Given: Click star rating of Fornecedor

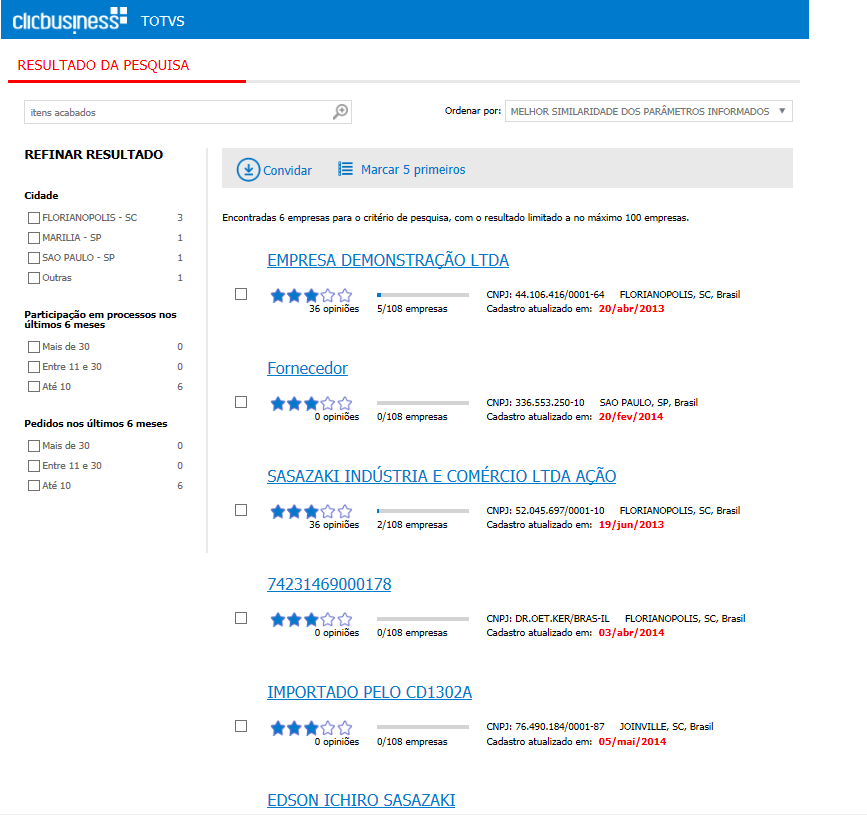Looking at the screenshot, I should pos(311,403).
